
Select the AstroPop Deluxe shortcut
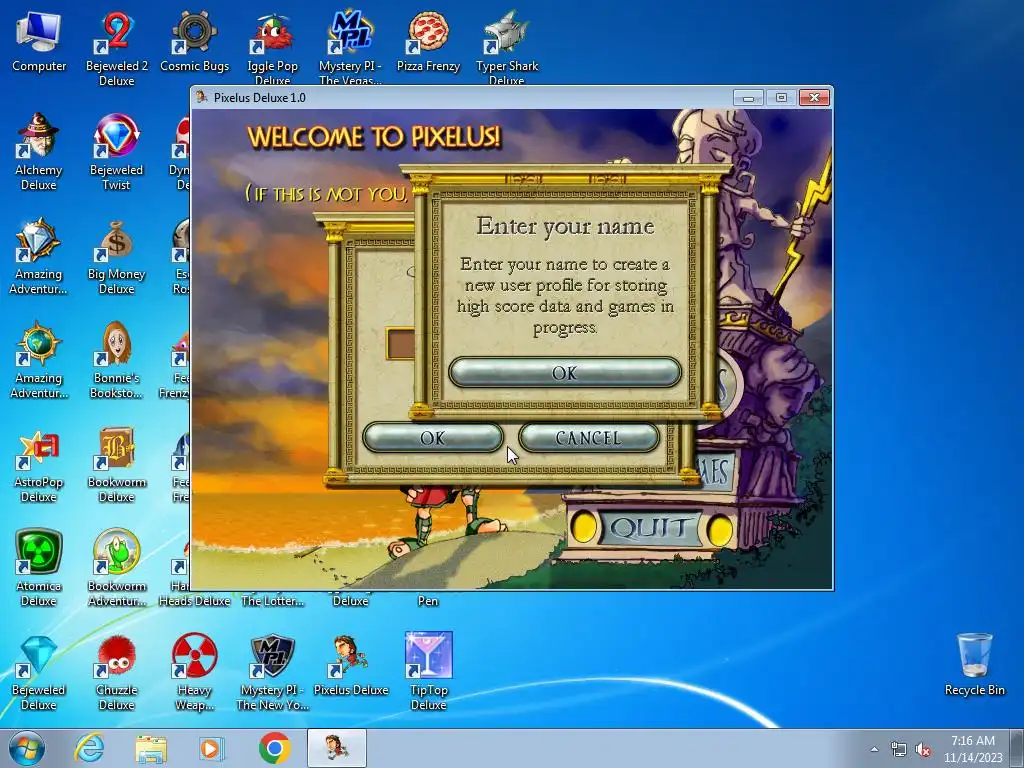(39, 465)
